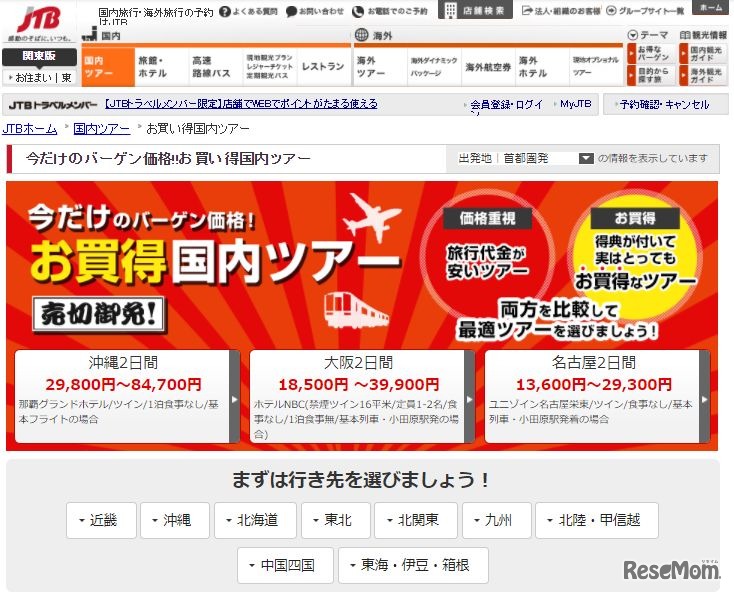This screenshot has height=593, width=734.
Task: Click the corporate customers arrow icon
Action: [527, 10]
